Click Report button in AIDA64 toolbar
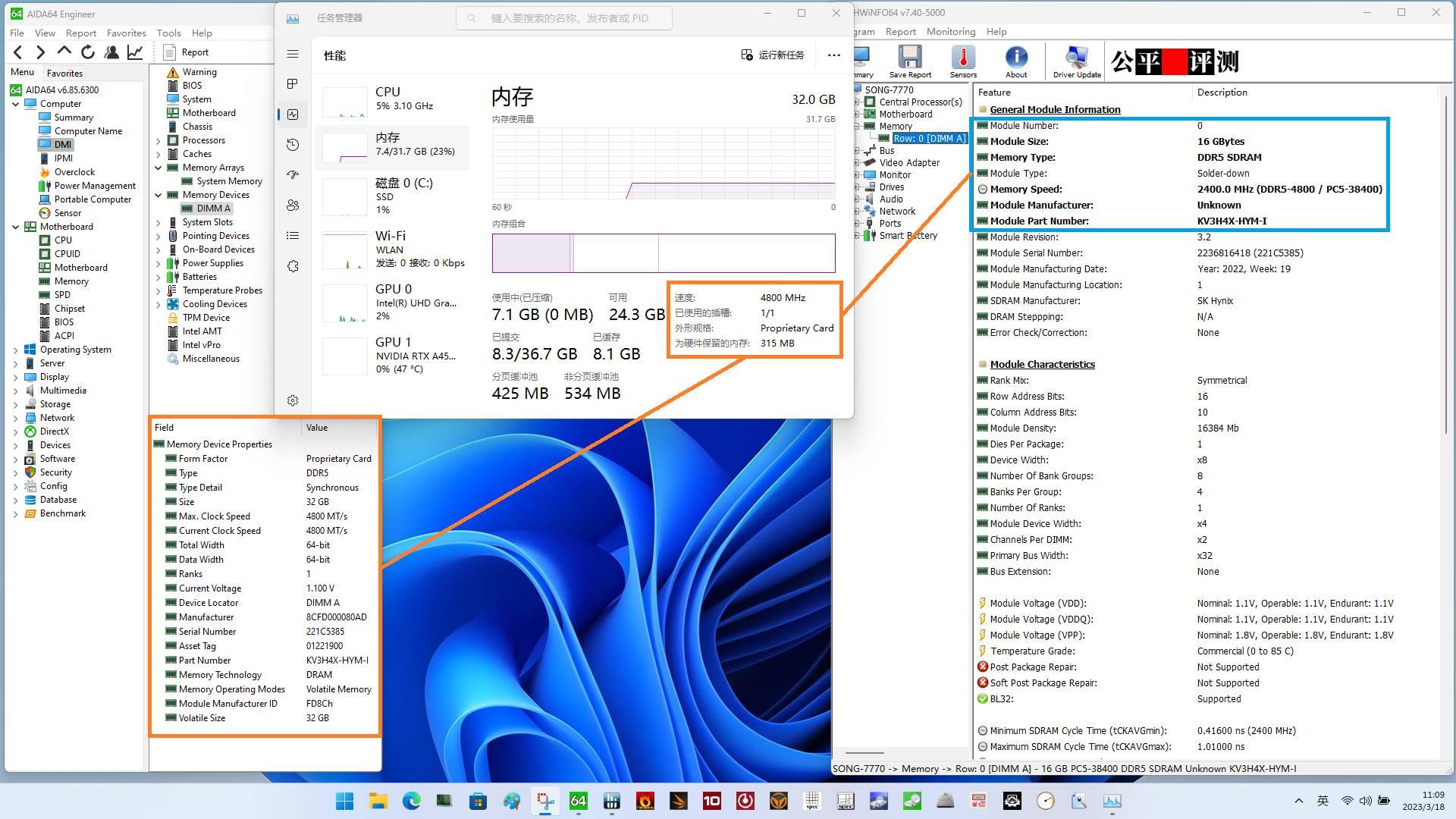Screen dimensions: 1456x819 pos(187,52)
